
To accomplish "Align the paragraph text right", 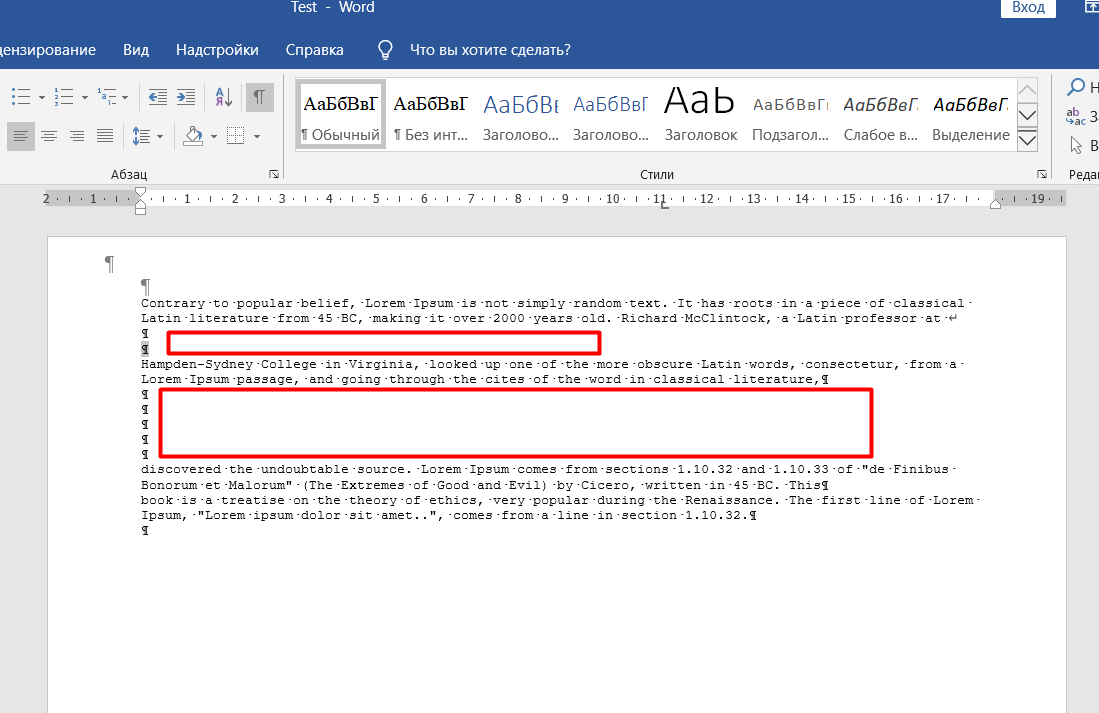I will [76, 135].
